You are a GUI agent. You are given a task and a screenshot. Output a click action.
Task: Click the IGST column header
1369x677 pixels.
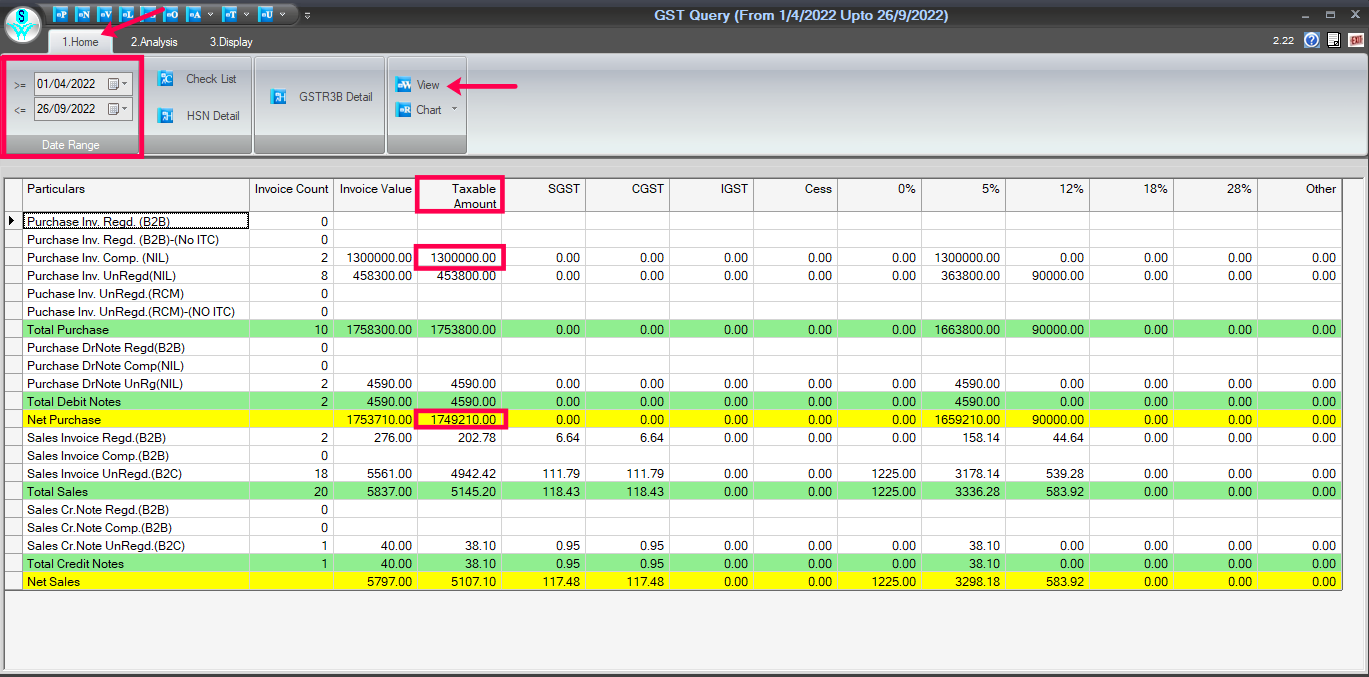click(x=711, y=195)
